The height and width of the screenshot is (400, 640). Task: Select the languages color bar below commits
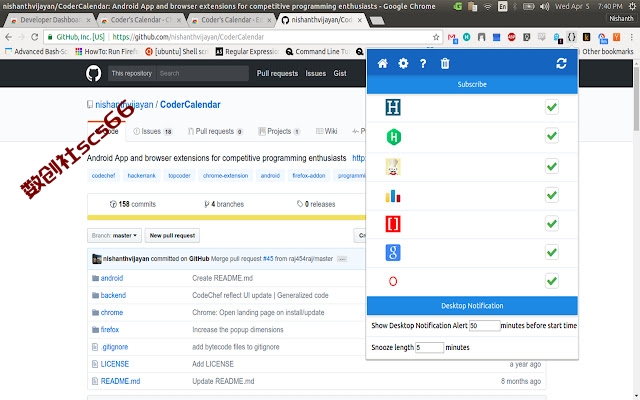227,218
